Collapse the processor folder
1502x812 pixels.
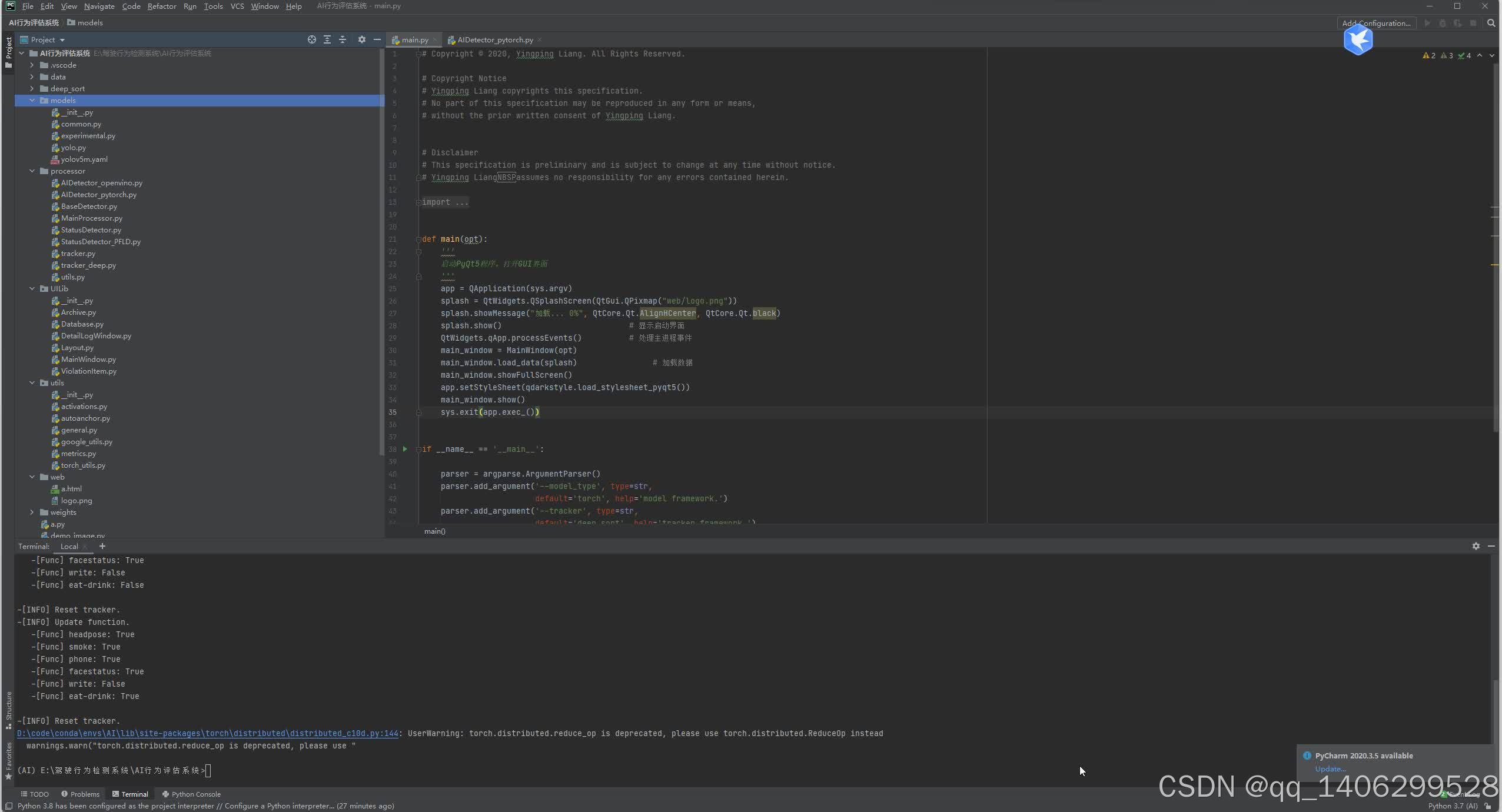tap(32, 171)
